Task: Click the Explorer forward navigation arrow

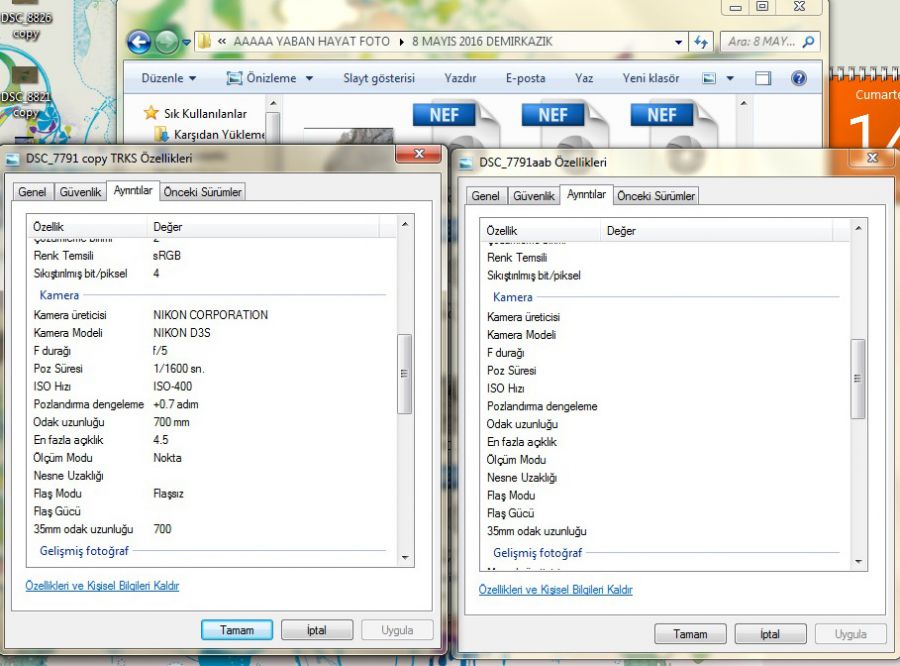Action: click(x=166, y=42)
